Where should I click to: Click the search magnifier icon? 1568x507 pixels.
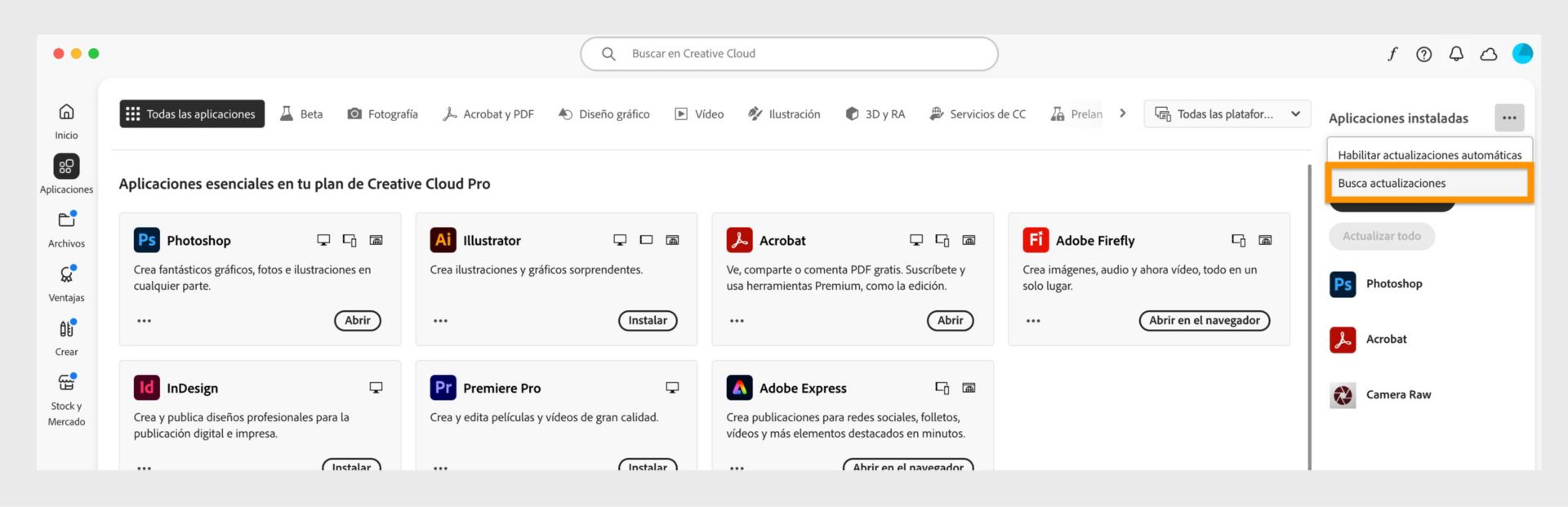(608, 54)
